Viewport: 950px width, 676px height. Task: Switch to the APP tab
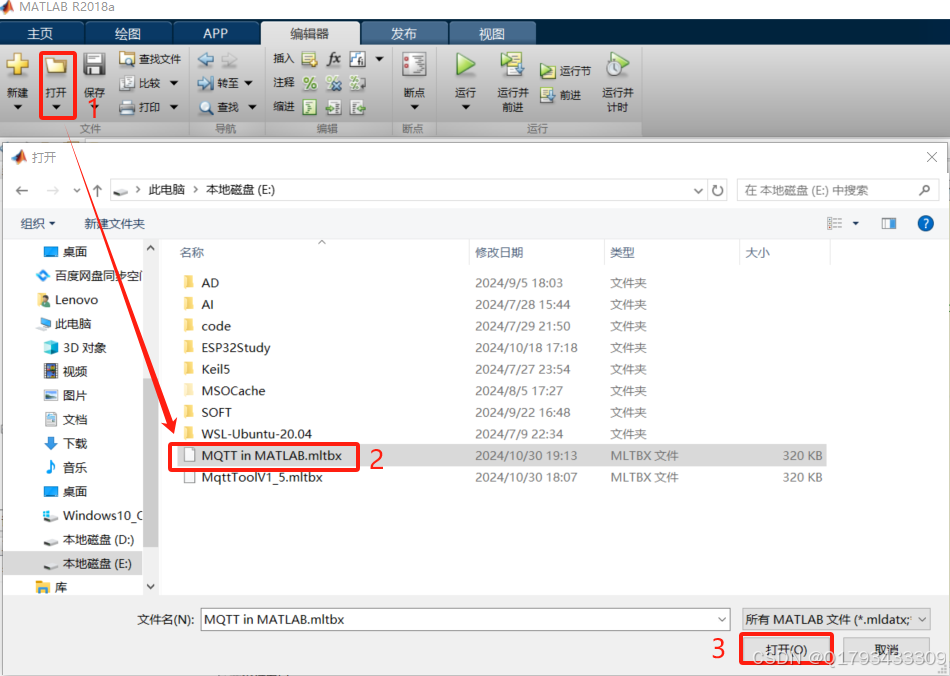click(x=216, y=34)
